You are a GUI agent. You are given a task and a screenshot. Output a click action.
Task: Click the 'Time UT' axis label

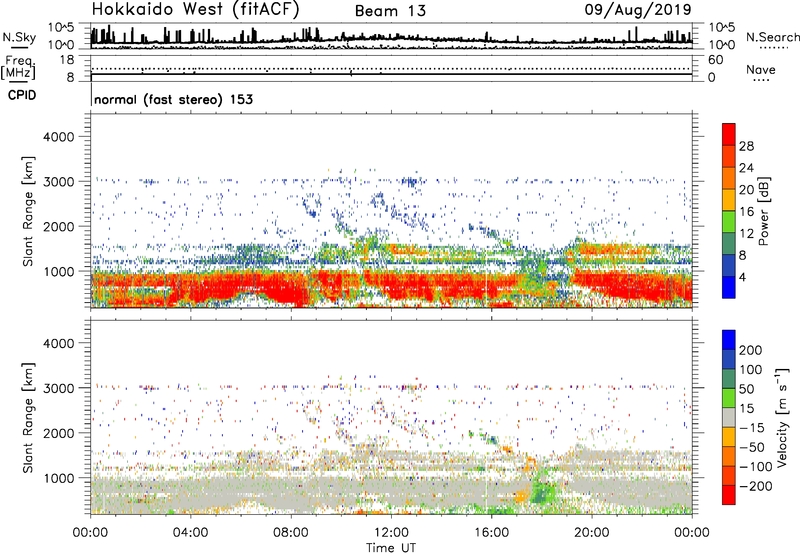(x=391, y=548)
